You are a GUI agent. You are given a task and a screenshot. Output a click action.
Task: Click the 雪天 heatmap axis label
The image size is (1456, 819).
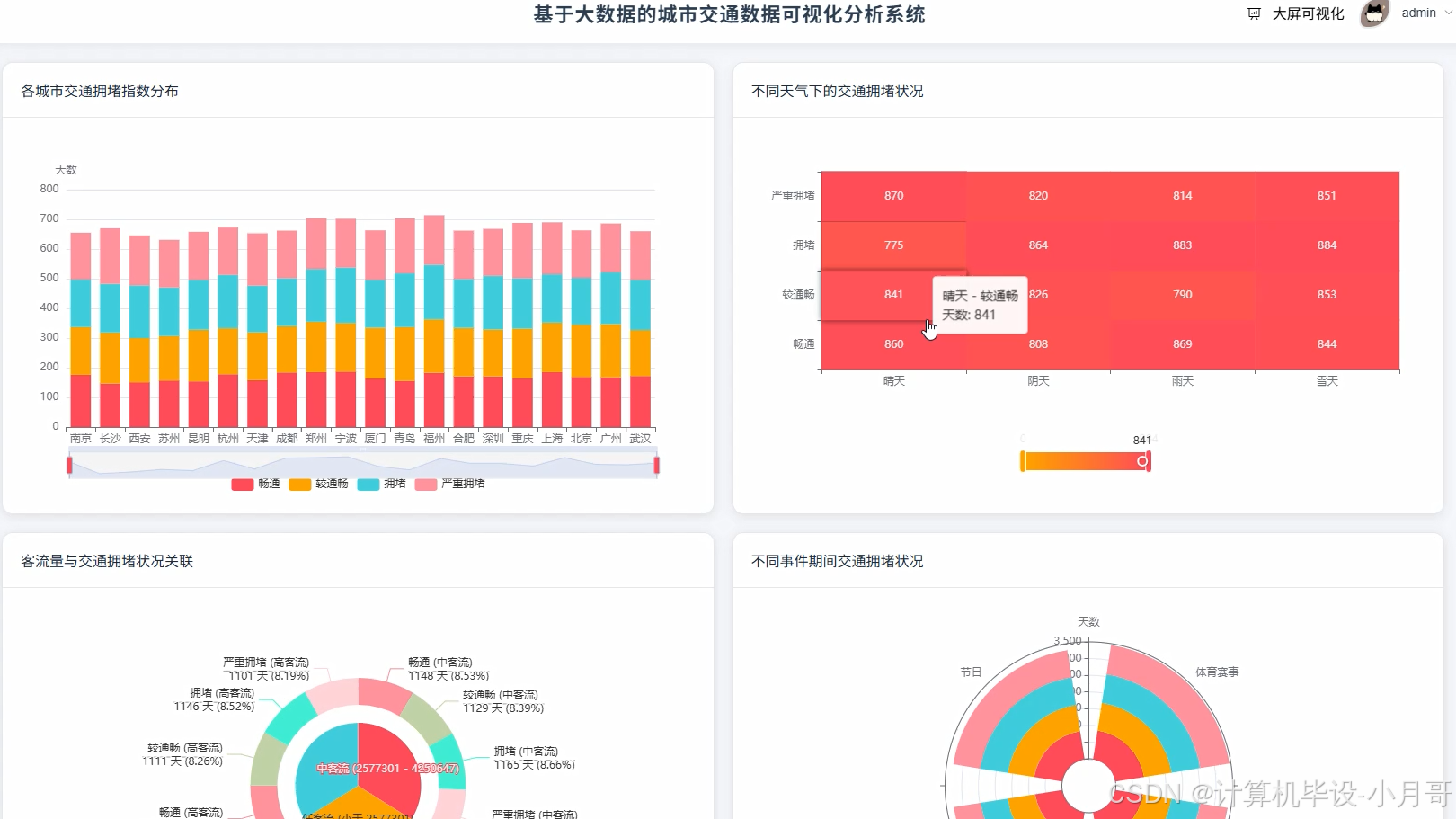coord(1327,381)
